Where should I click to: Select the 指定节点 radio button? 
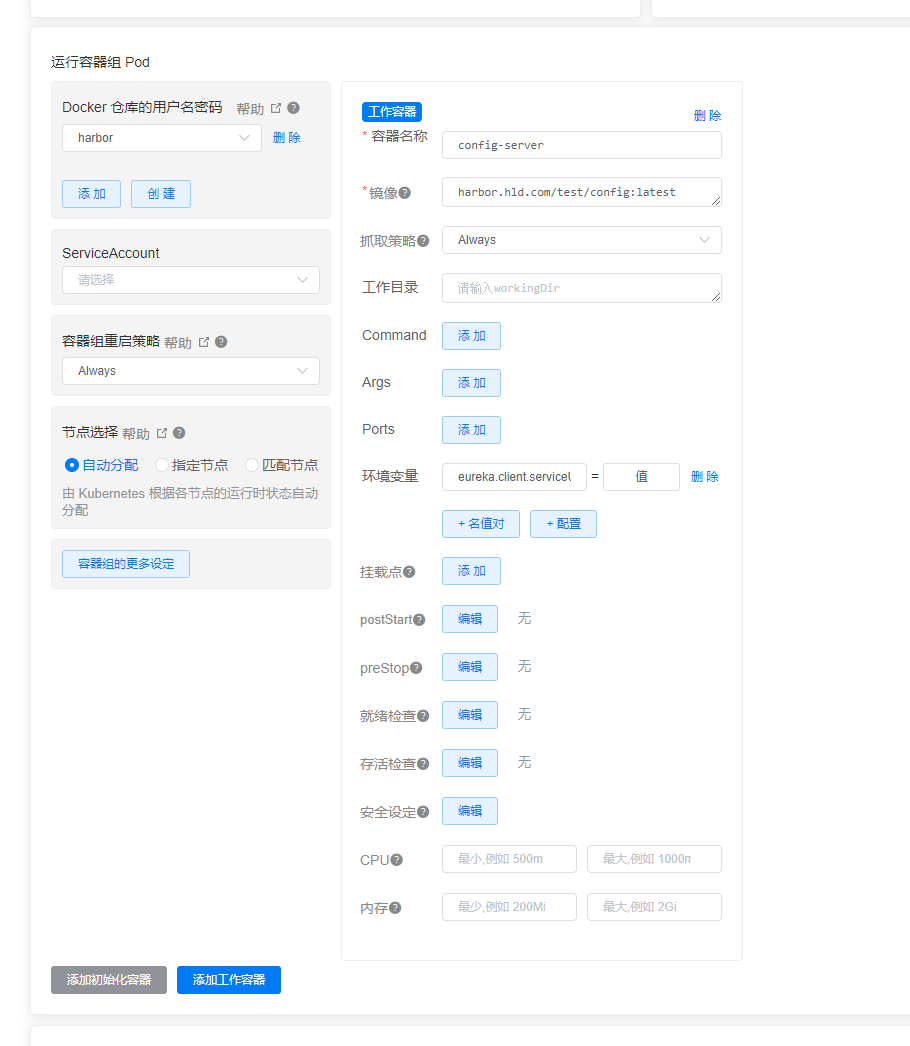(160, 464)
